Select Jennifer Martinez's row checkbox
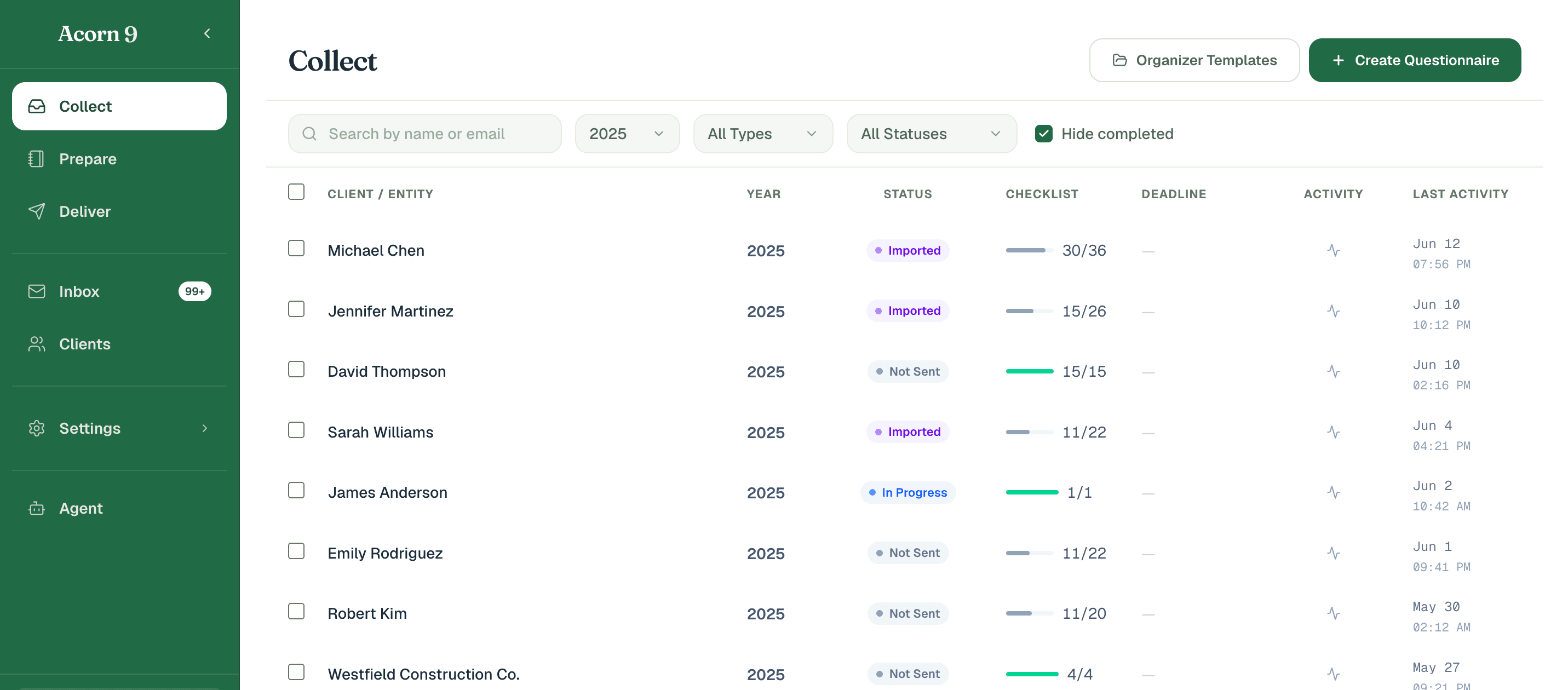This screenshot has width=1568, height=690. (x=296, y=309)
